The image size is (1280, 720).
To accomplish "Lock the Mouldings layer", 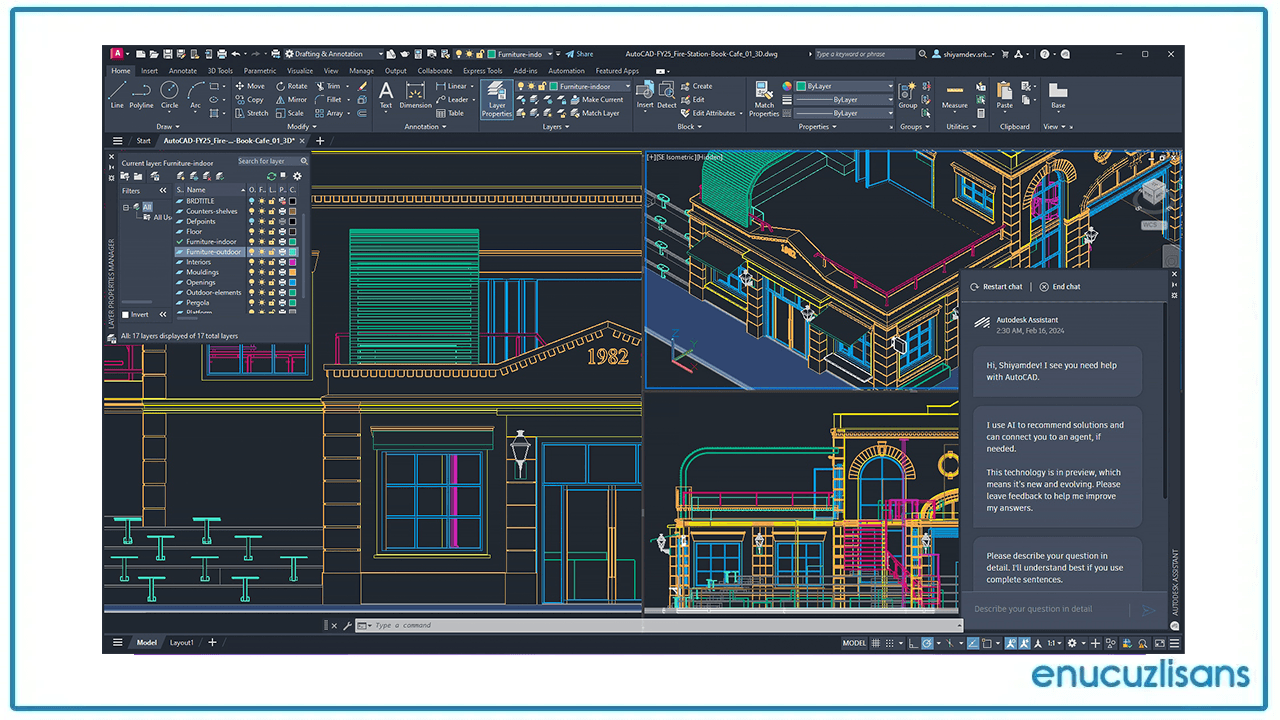I will (272, 272).
